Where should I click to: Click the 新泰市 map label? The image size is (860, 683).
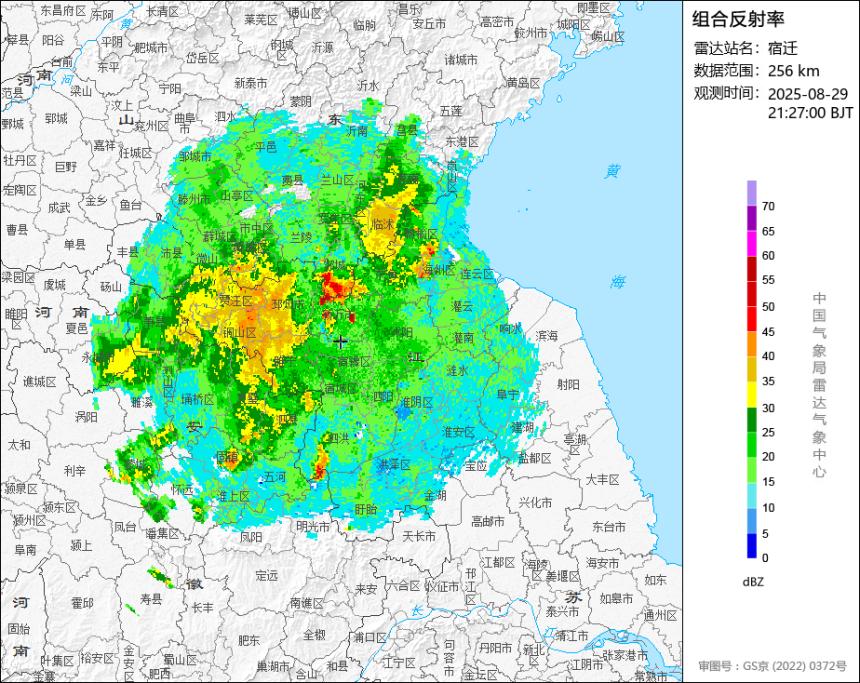point(251,83)
